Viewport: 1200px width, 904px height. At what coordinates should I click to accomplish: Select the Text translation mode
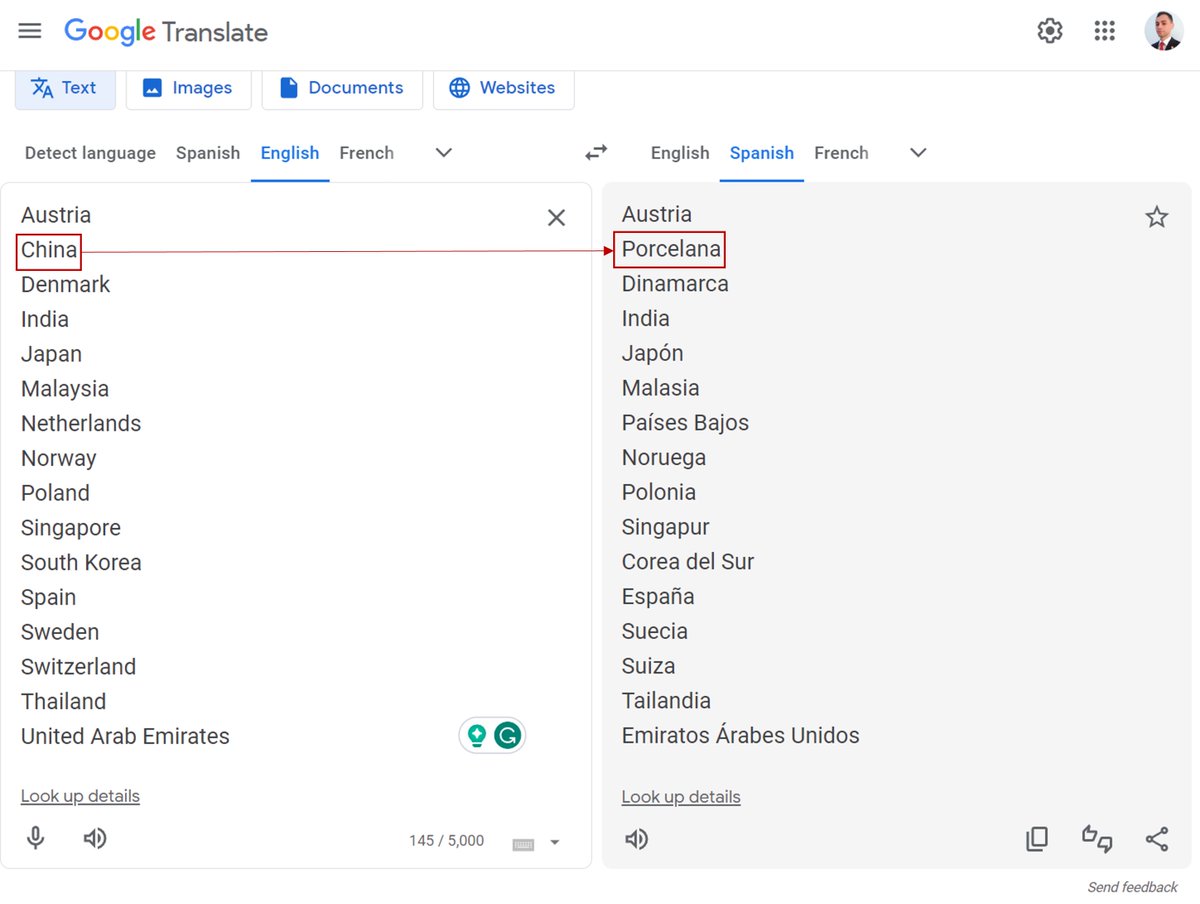point(65,88)
